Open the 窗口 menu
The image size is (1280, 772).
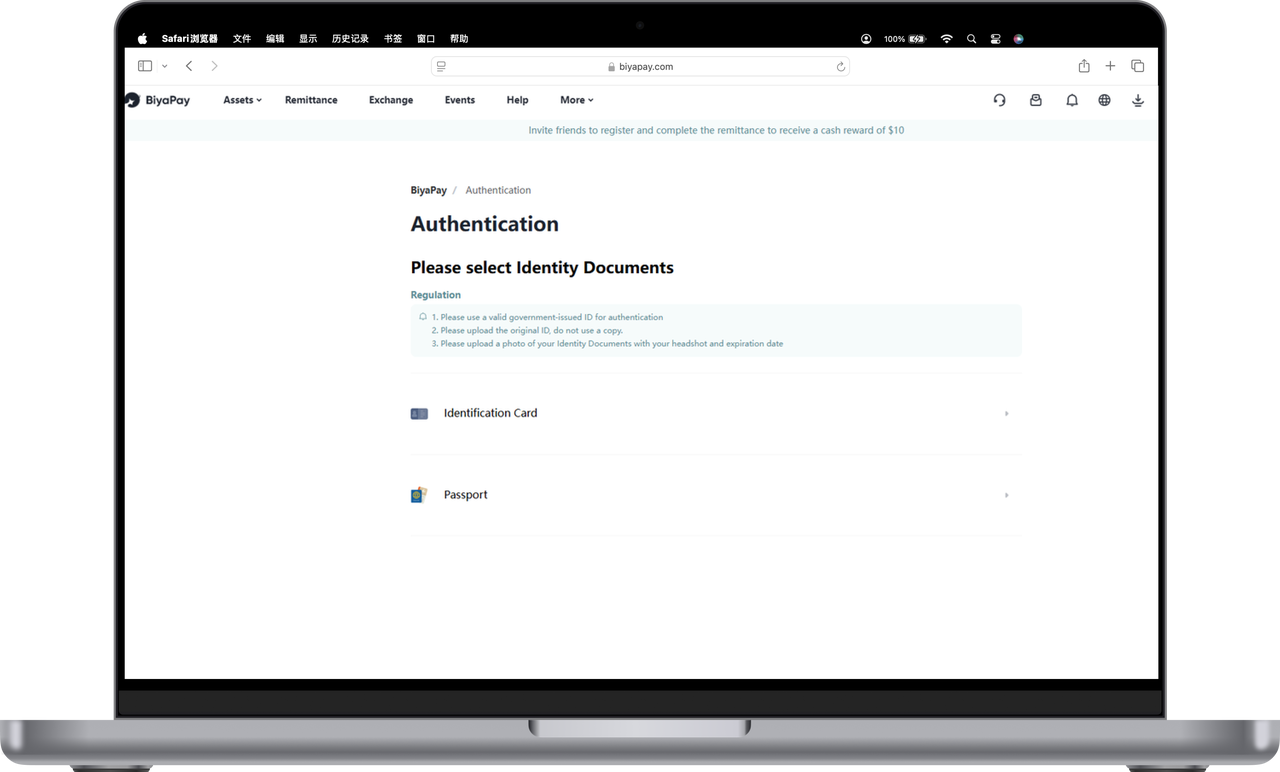tap(426, 39)
